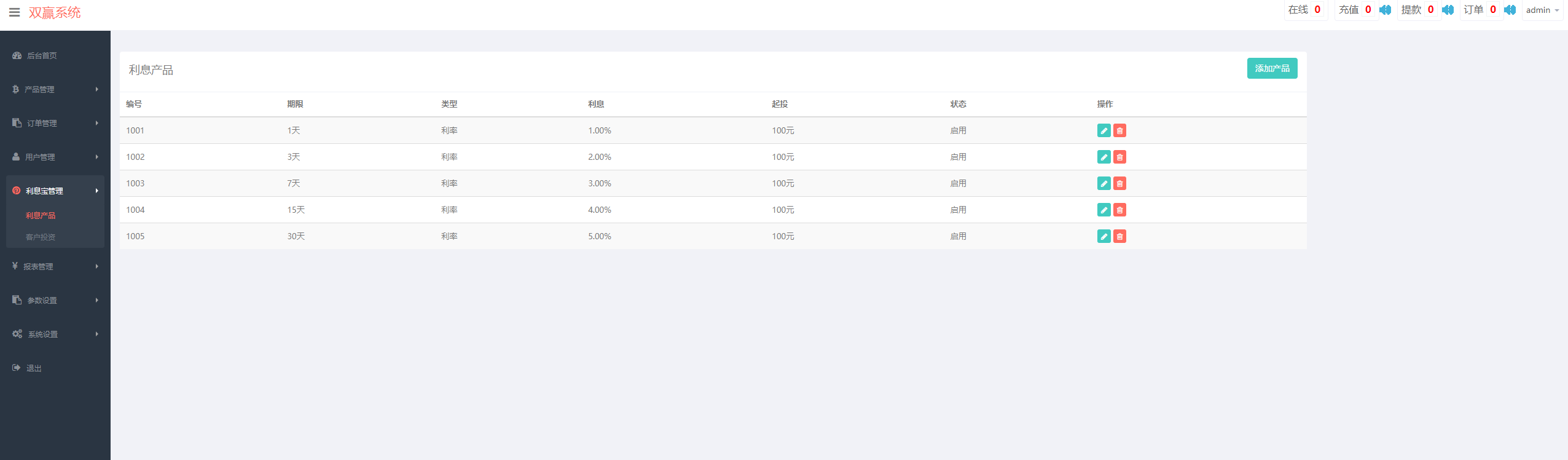This screenshot has height=460, width=1568.
Task: Edit the 1004 product with pencil icon
Action: click(1103, 210)
